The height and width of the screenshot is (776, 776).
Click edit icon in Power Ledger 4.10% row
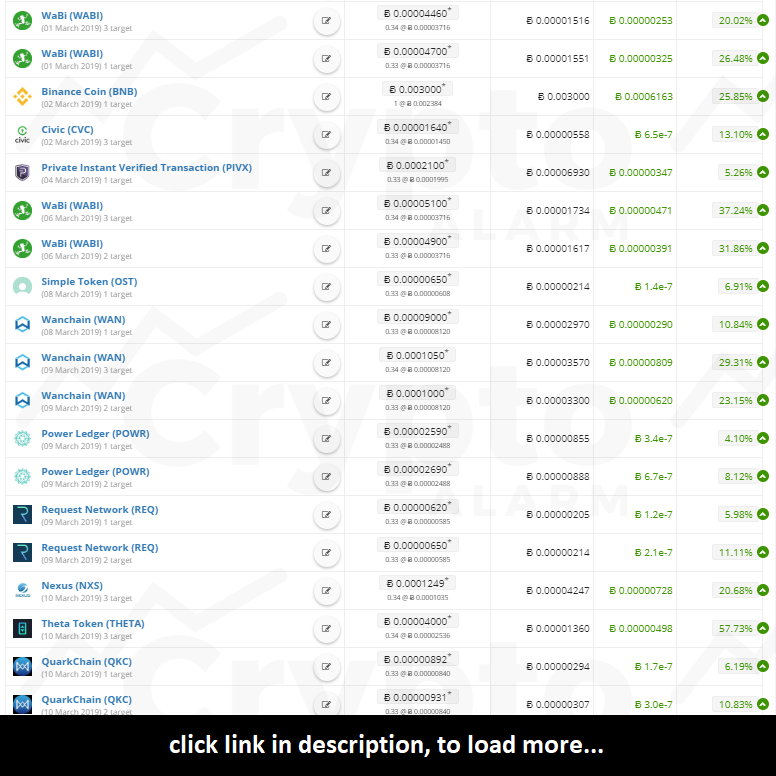(x=327, y=438)
